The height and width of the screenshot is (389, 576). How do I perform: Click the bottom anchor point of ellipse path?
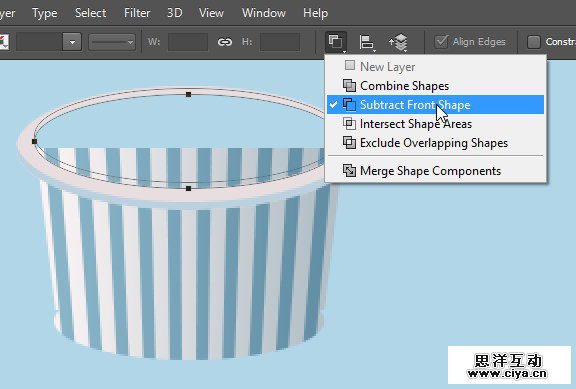(x=188, y=188)
